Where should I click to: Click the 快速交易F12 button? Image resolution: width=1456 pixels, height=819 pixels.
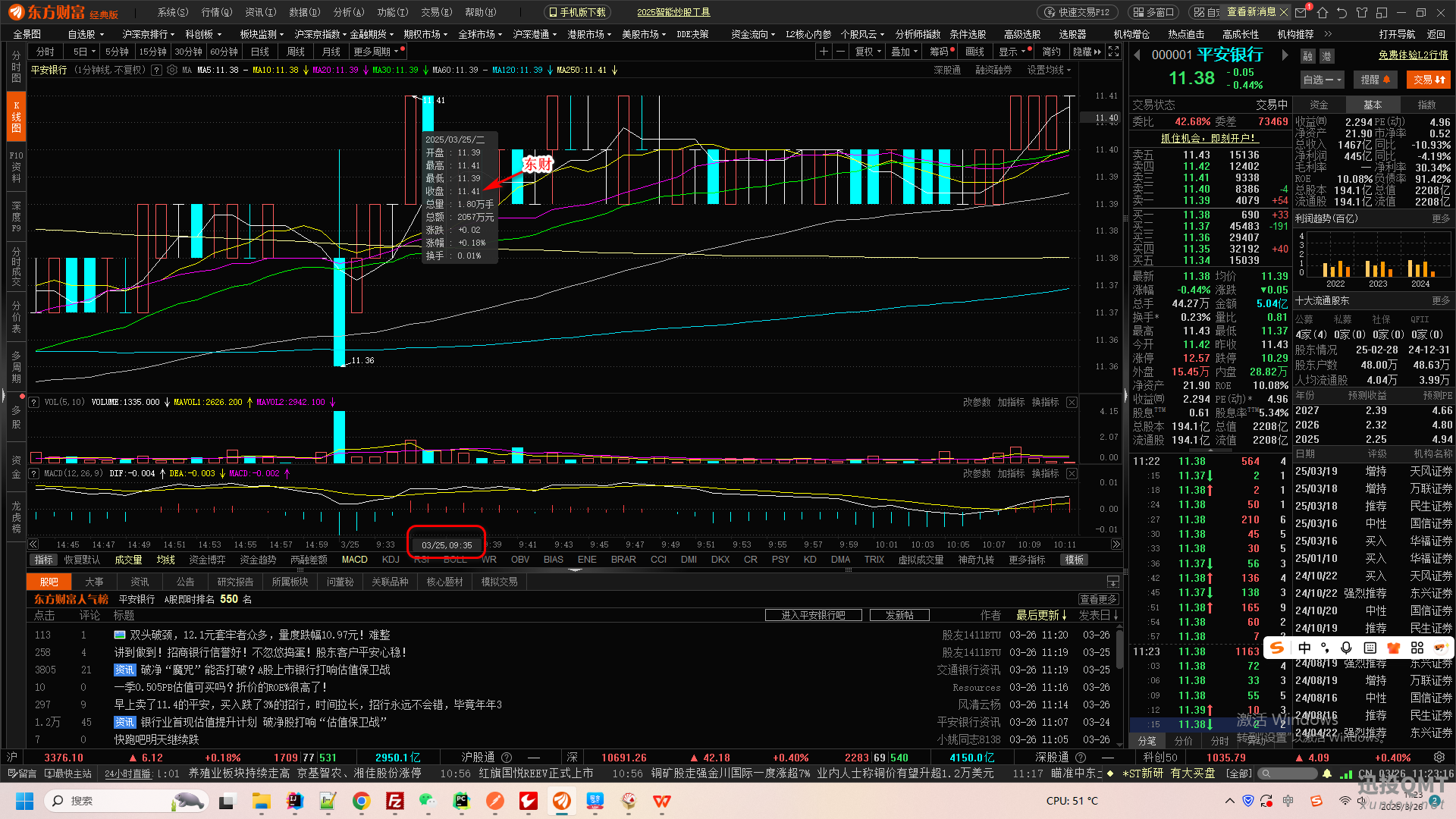point(1077,12)
